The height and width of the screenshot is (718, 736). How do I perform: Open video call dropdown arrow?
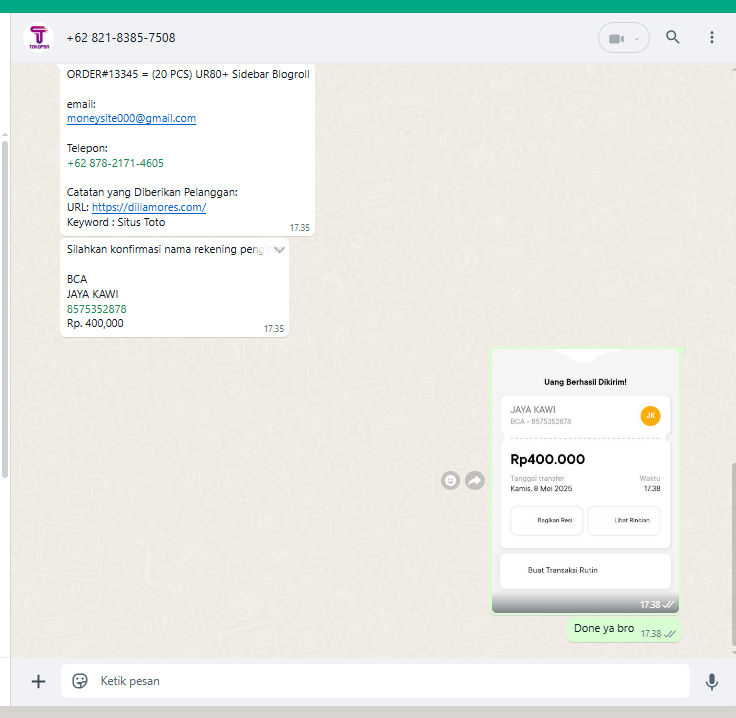pos(637,39)
